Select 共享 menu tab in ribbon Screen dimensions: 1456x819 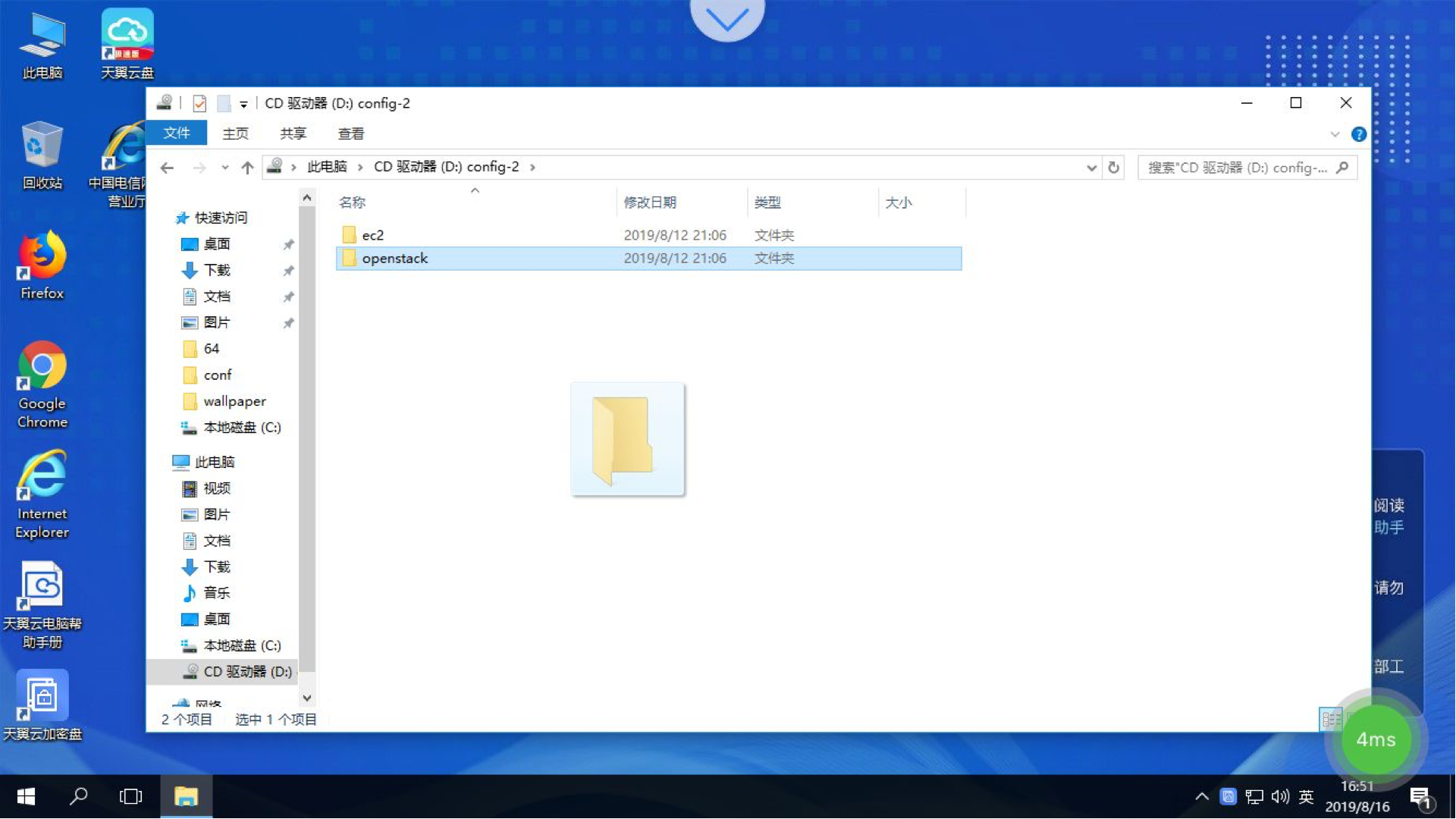point(293,133)
